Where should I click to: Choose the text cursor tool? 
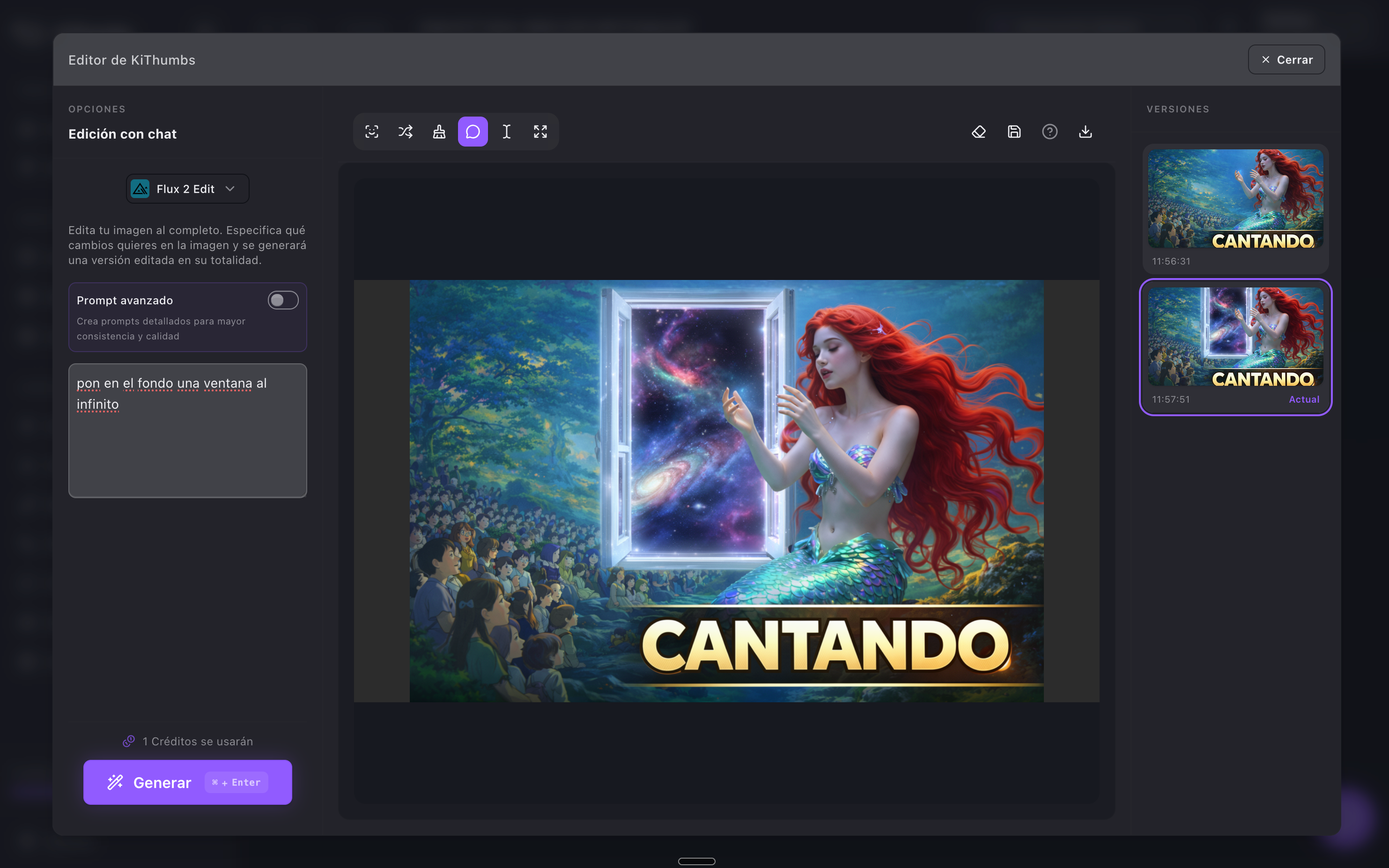coord(506,132)
